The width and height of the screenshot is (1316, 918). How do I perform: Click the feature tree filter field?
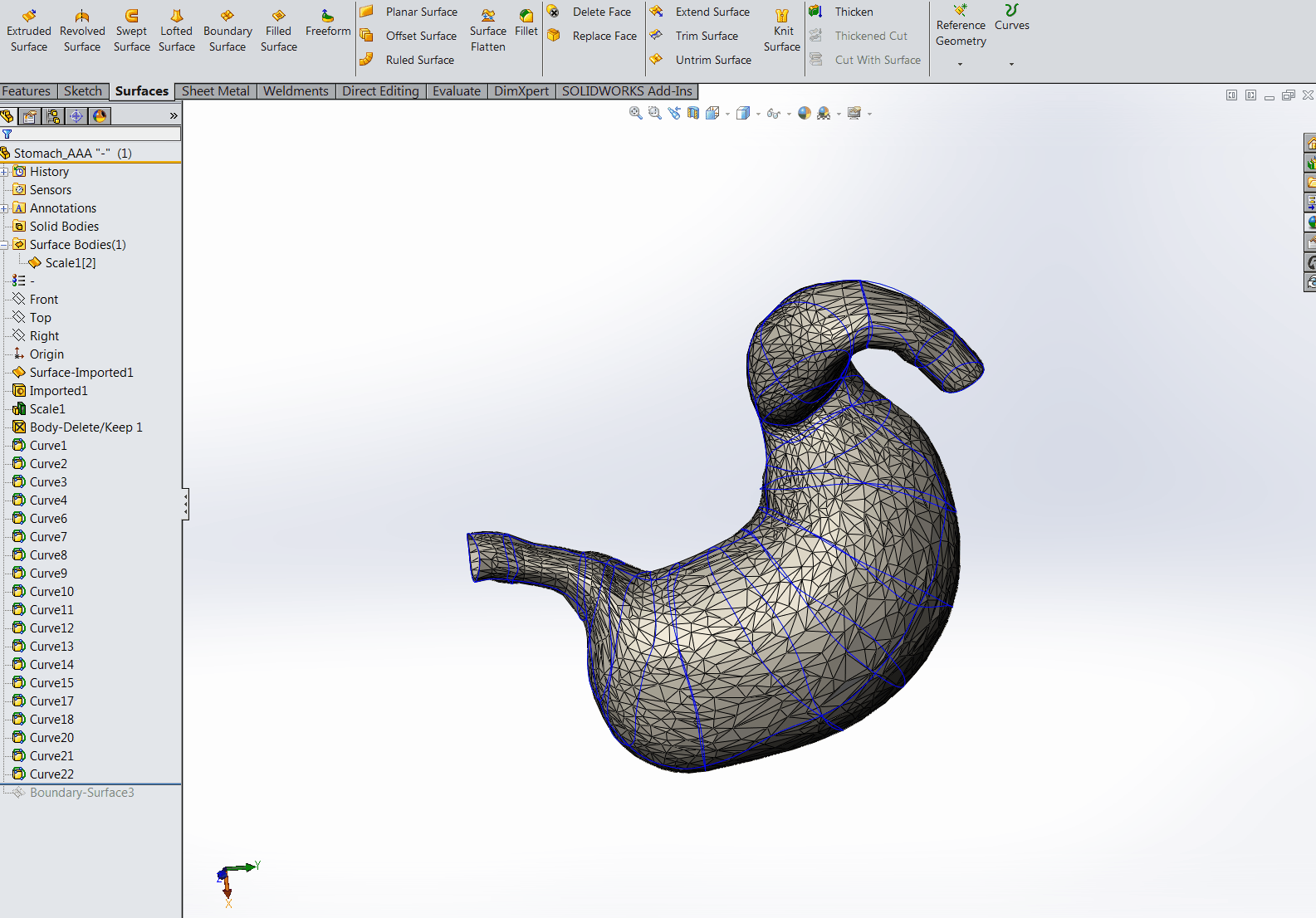pos(91,134)
